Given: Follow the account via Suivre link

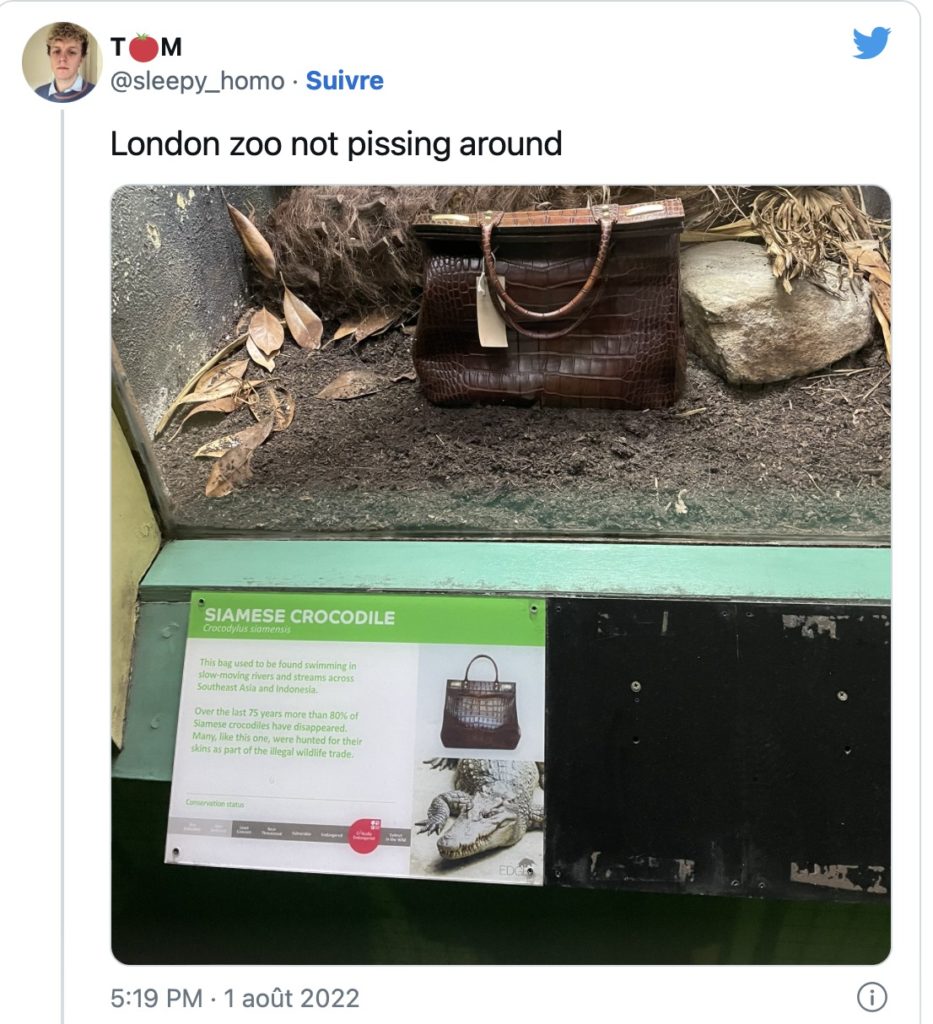Looking at the screenshot, I should click(x=344, y=81).
